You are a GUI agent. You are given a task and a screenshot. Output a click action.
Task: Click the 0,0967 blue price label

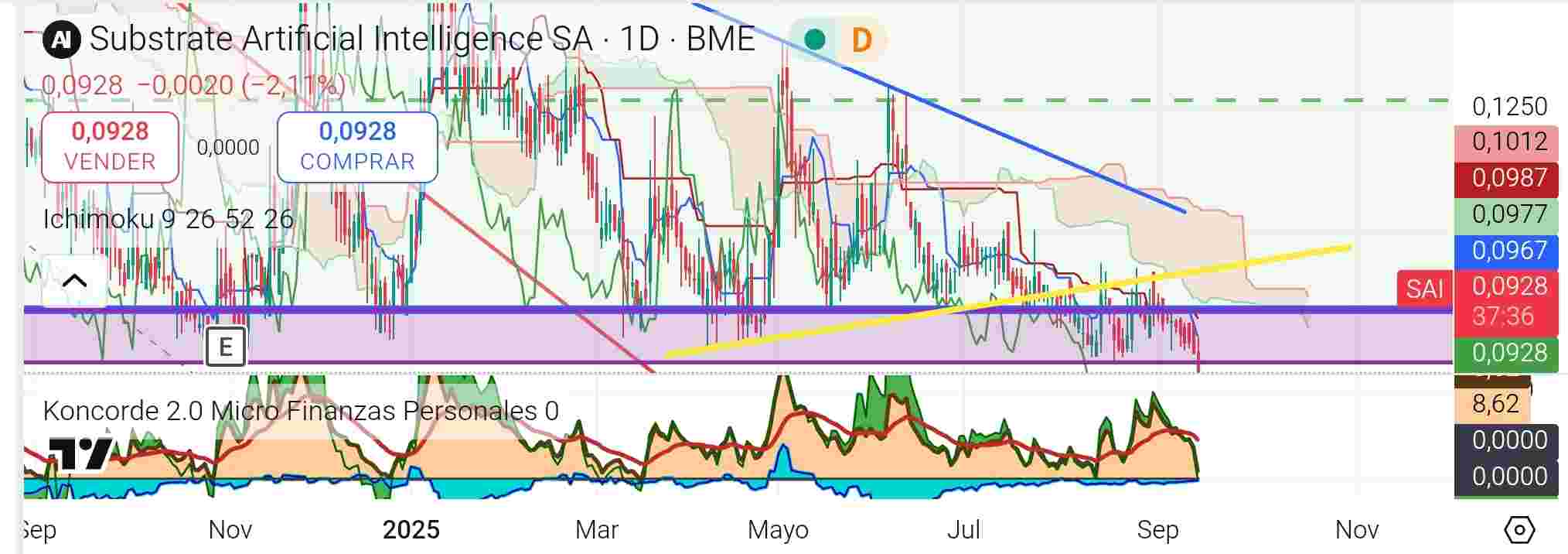tap(1506, 251)
